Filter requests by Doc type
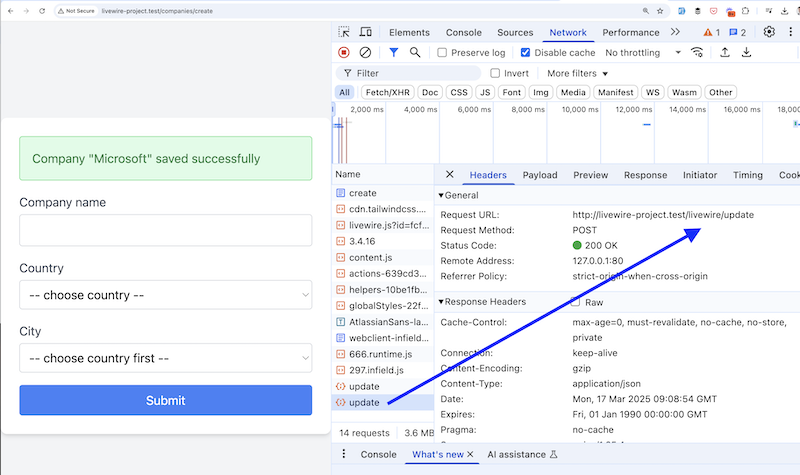The image size is (800, 475). point(430,92)
